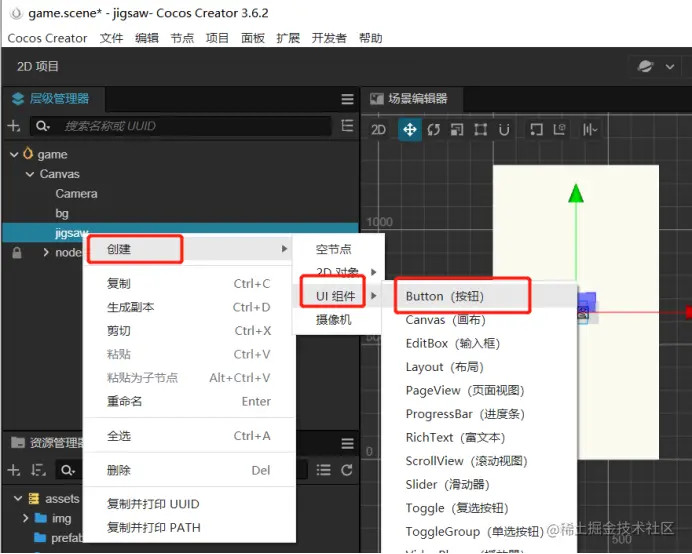
Task: Select the Scale gizmo tool
Action: tap(457, 130)
